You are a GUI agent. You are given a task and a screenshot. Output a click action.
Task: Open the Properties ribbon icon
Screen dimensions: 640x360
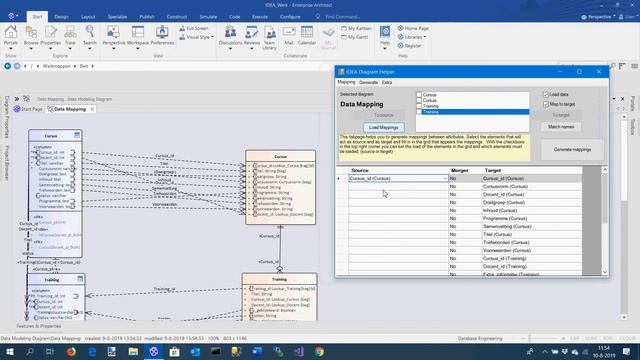(51, 33)
